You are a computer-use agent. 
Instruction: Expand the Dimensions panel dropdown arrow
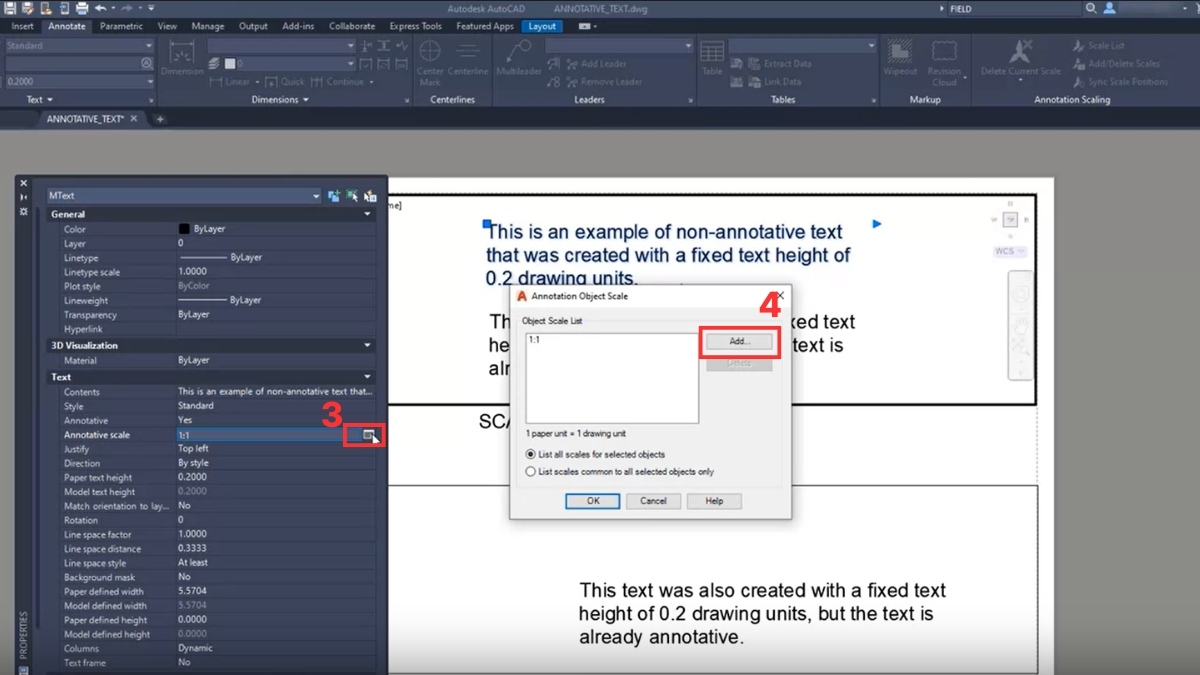click(x=306, y=100)
